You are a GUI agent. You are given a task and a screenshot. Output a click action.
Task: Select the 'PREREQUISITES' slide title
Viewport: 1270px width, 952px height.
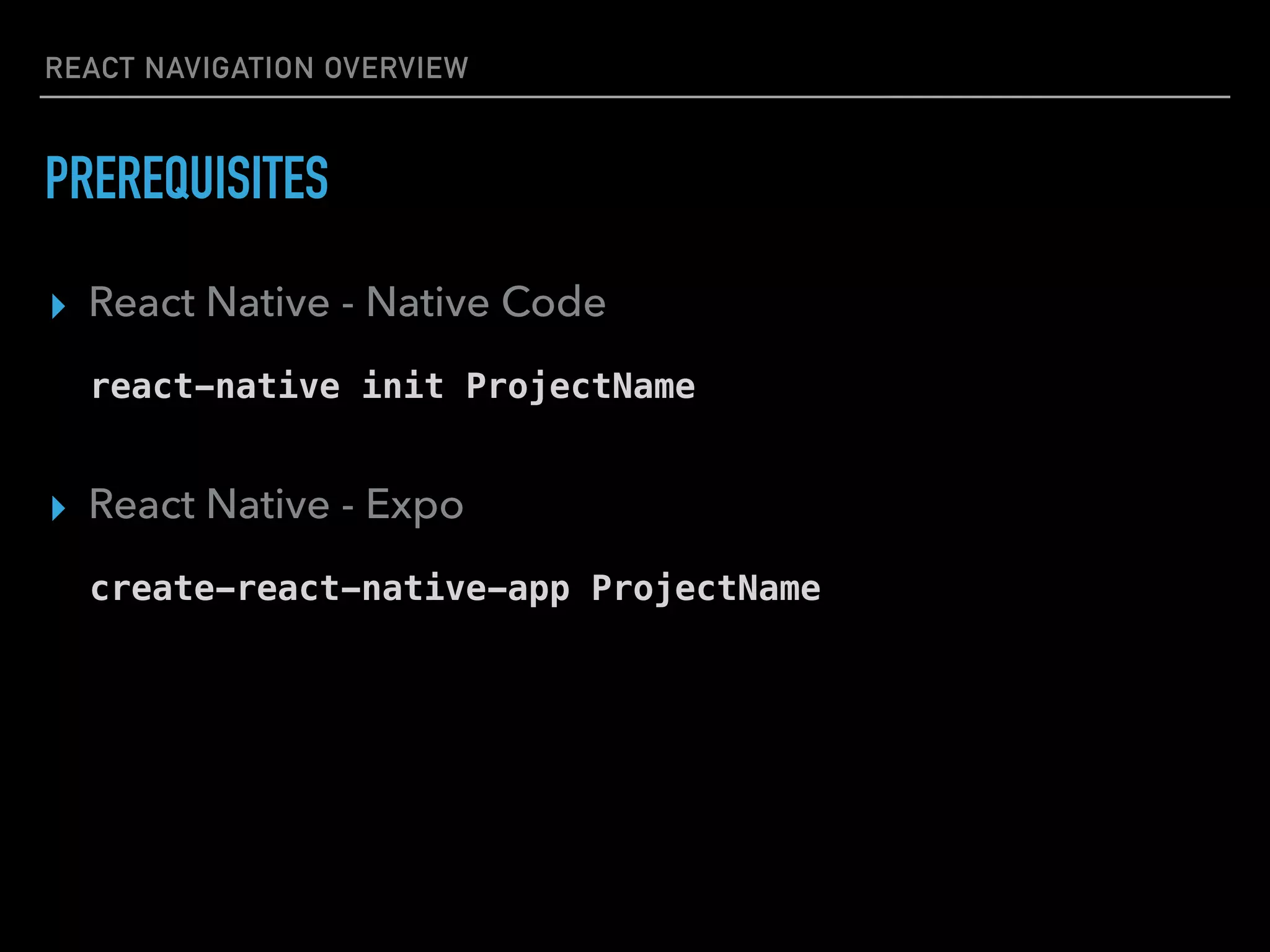point(187,178)
